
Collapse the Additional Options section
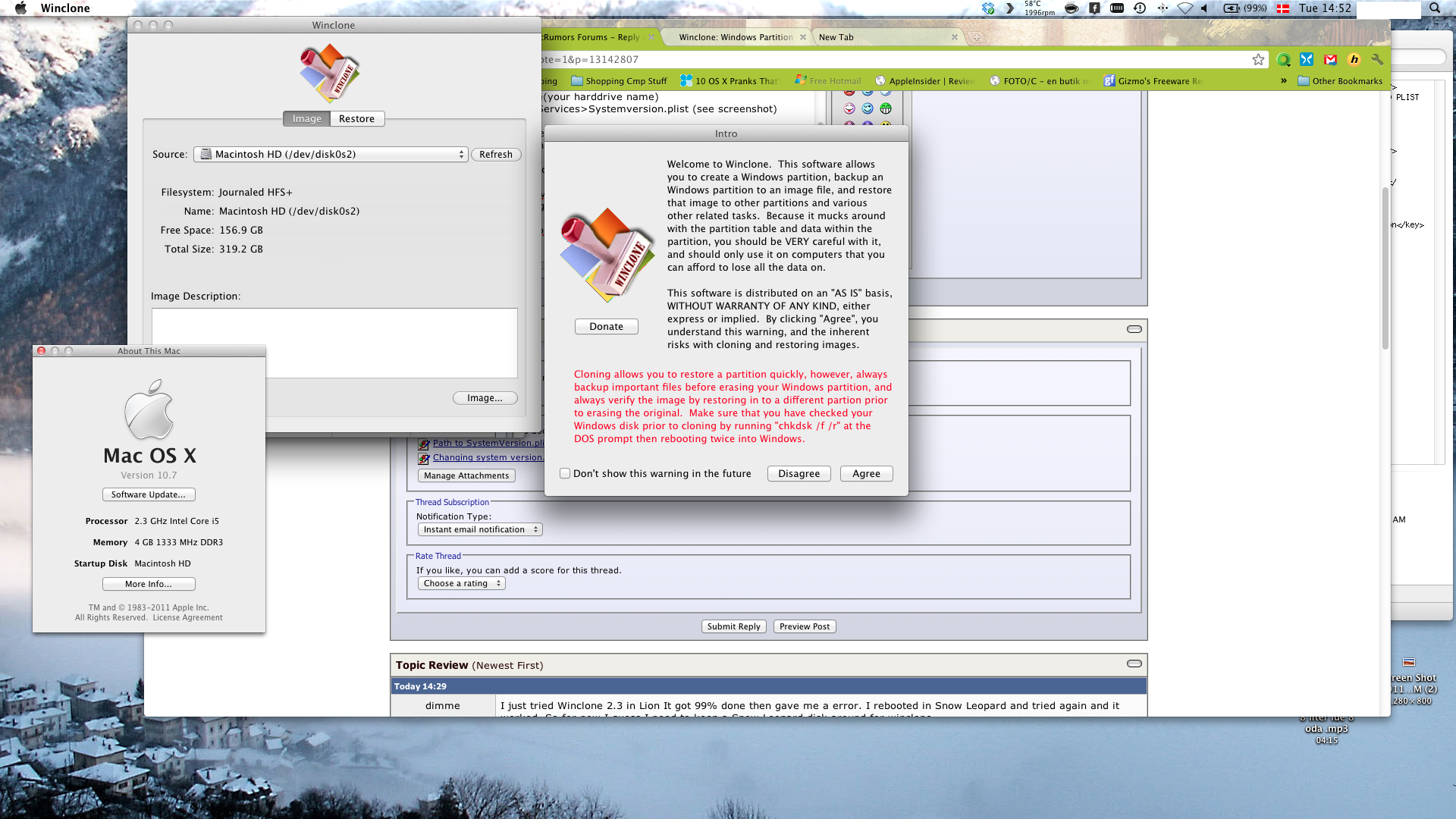pos(1134,330)
